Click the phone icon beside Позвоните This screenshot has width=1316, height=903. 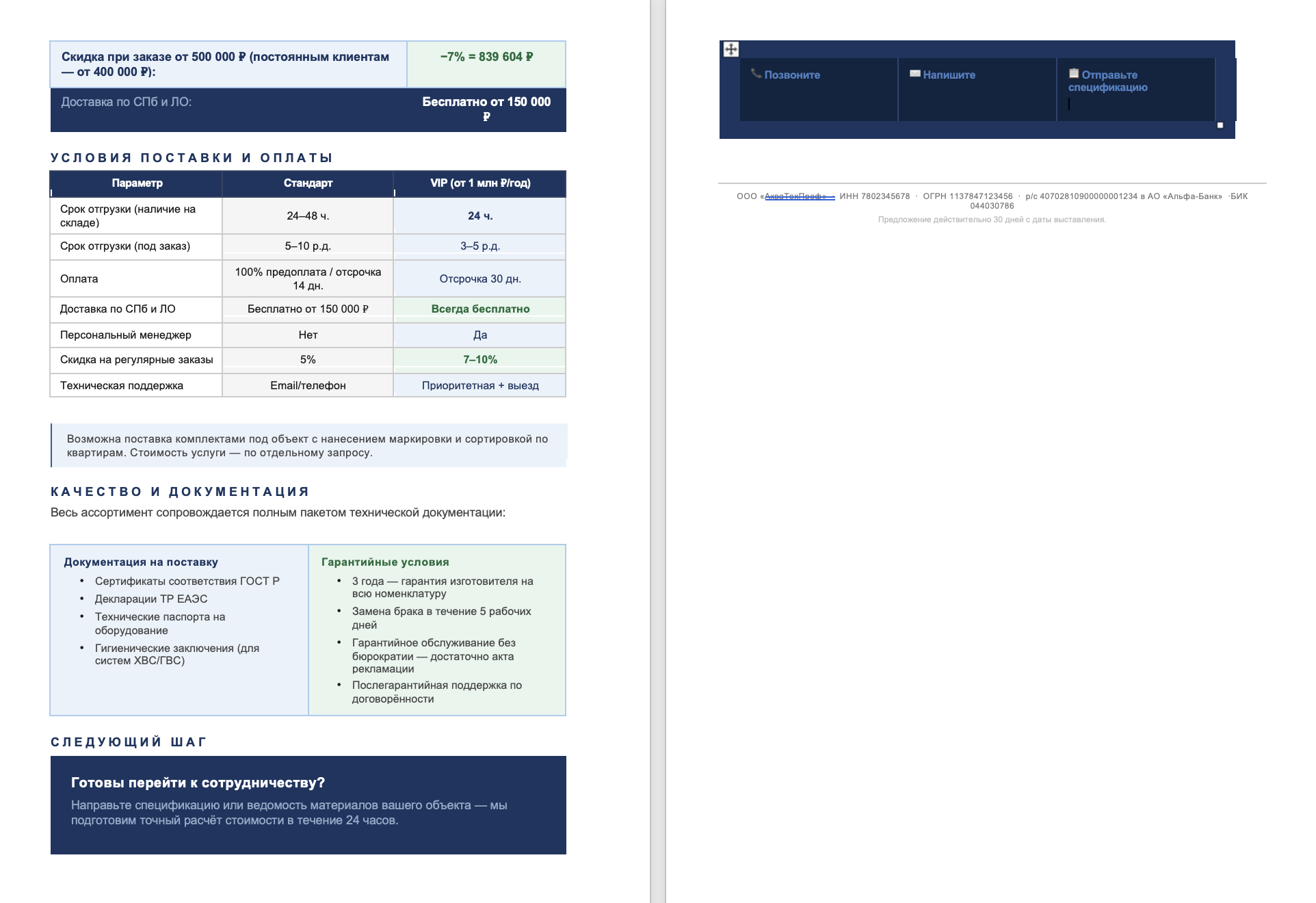pyautogui.click(x=756, y=73)
